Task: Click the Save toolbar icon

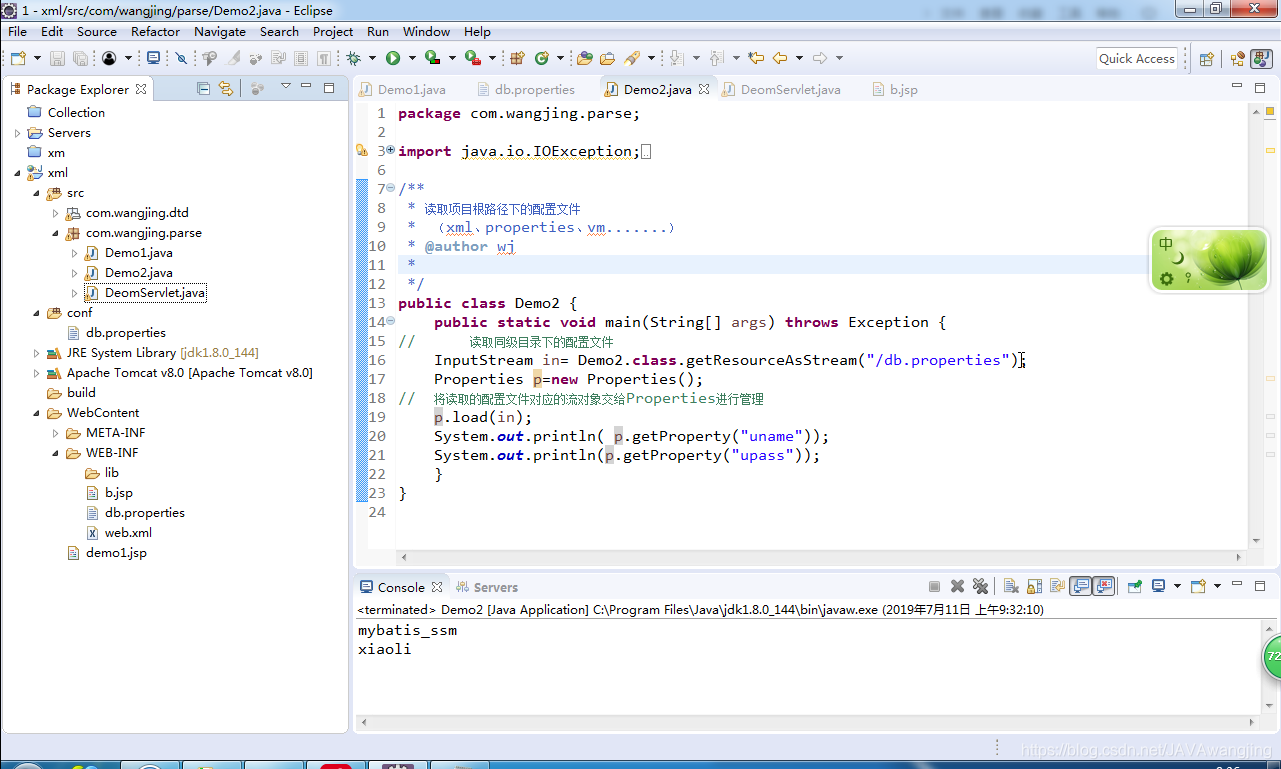Action: [57, 58]
